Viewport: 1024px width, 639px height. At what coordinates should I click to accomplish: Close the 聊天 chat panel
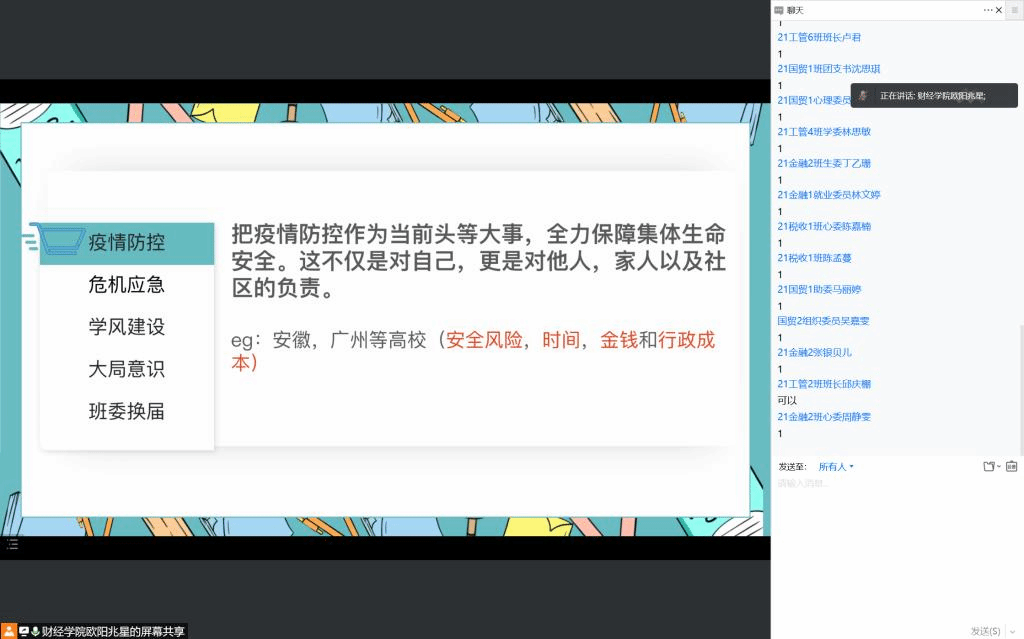point(999,10)
